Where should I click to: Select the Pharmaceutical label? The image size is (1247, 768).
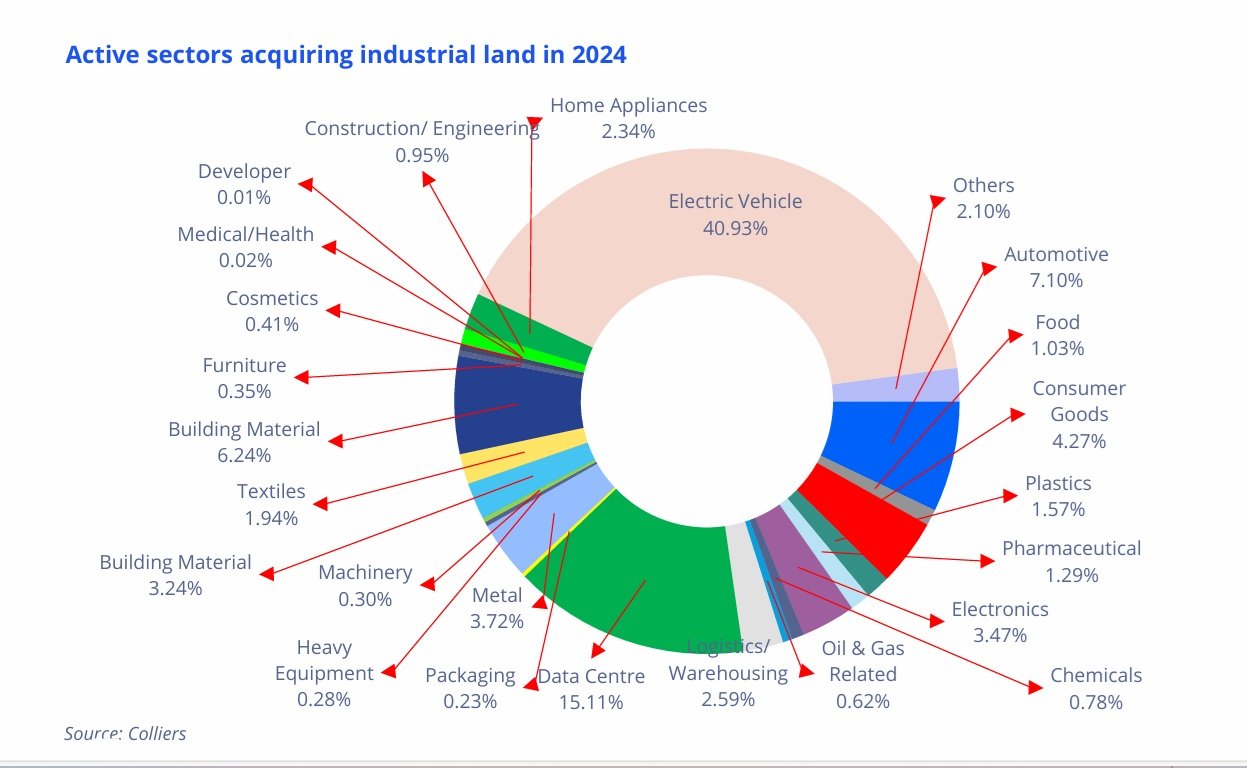click(x=1072, y=561)
